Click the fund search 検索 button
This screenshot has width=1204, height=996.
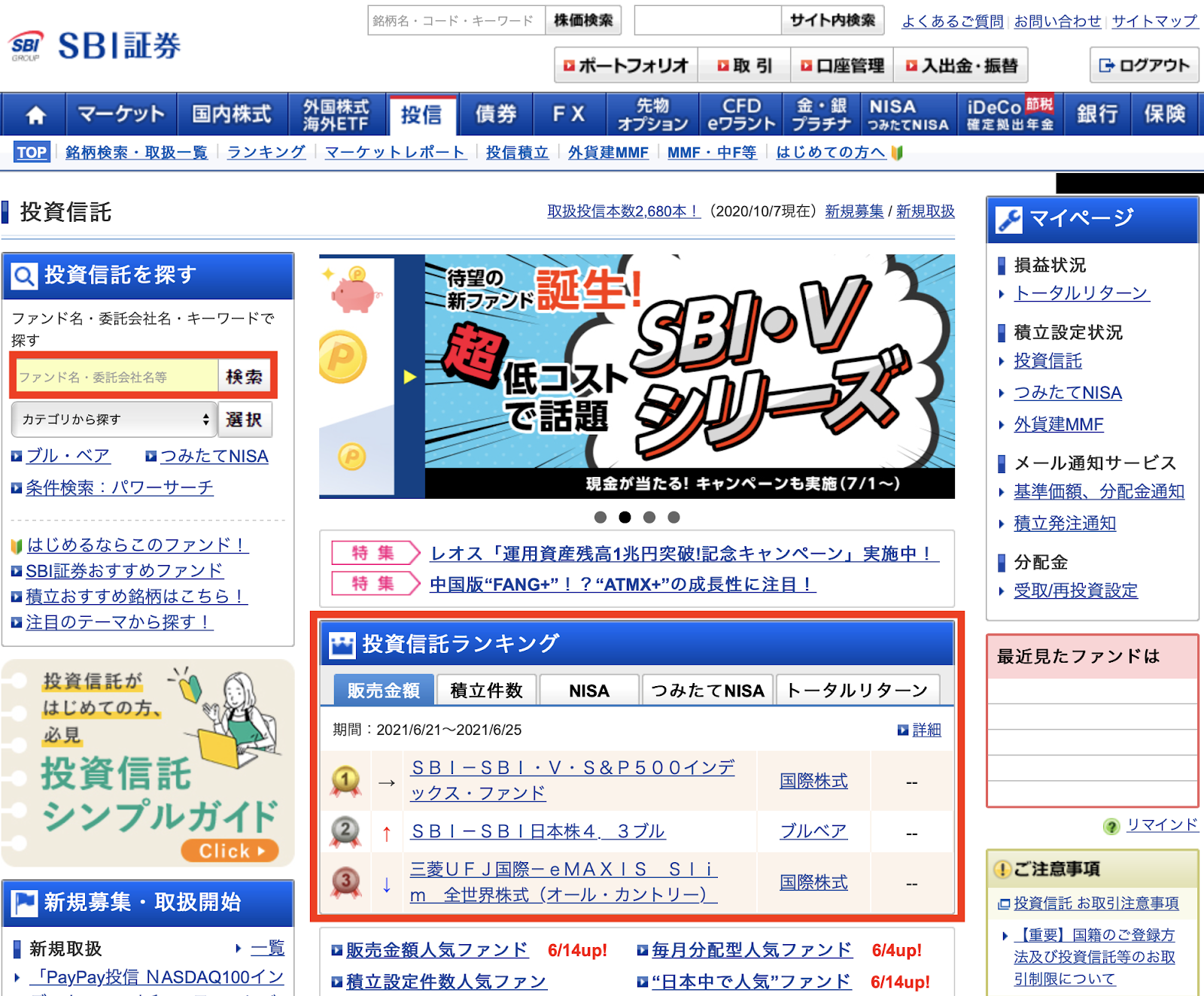(x=245, y=376)
